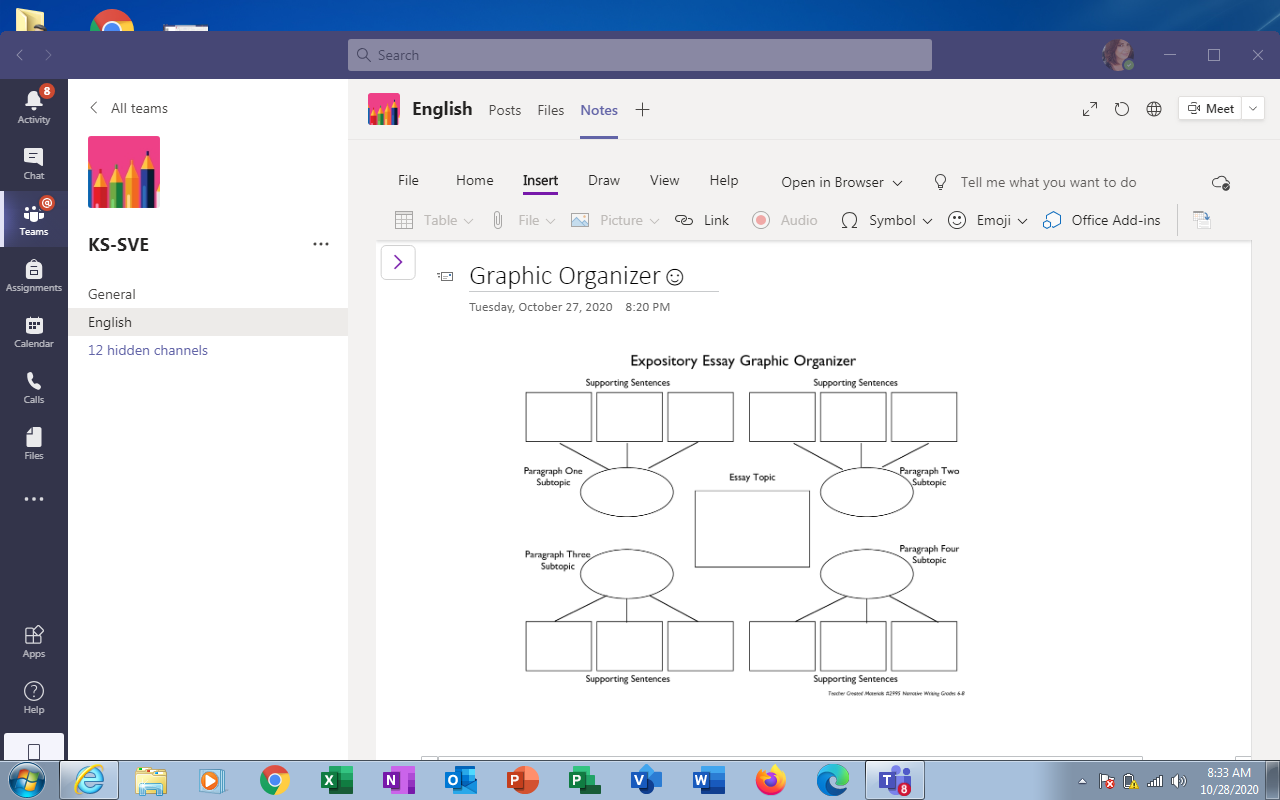Screen dimensions: 1280x800
Task: Start a meeting with Meet button
Action: [1211, 109]
